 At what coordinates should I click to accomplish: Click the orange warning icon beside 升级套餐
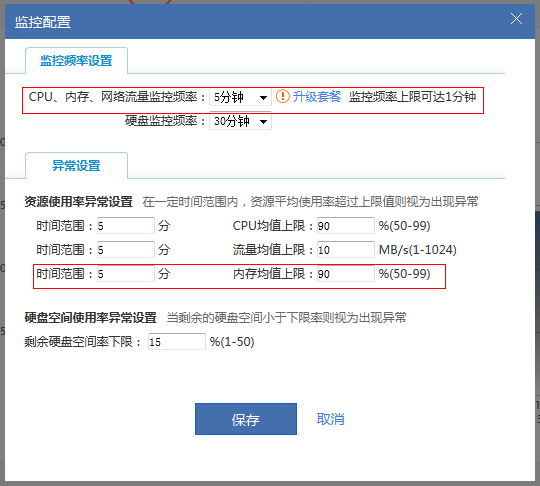[x=283, y=96]
